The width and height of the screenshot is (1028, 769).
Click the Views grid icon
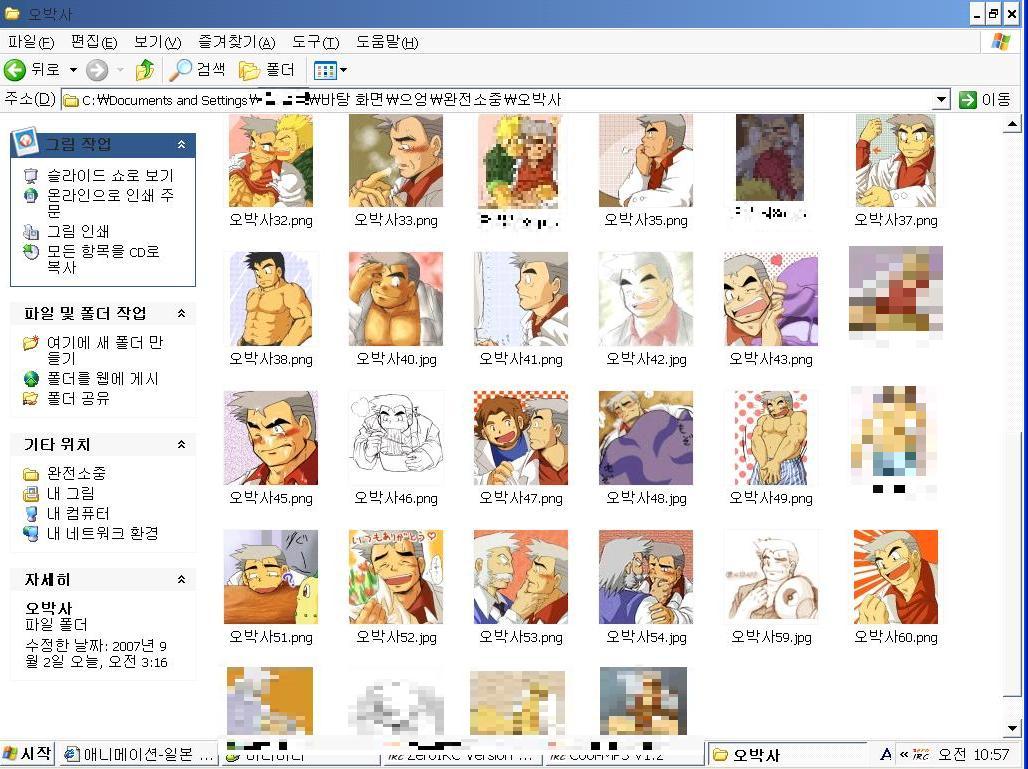pos(325,69)
